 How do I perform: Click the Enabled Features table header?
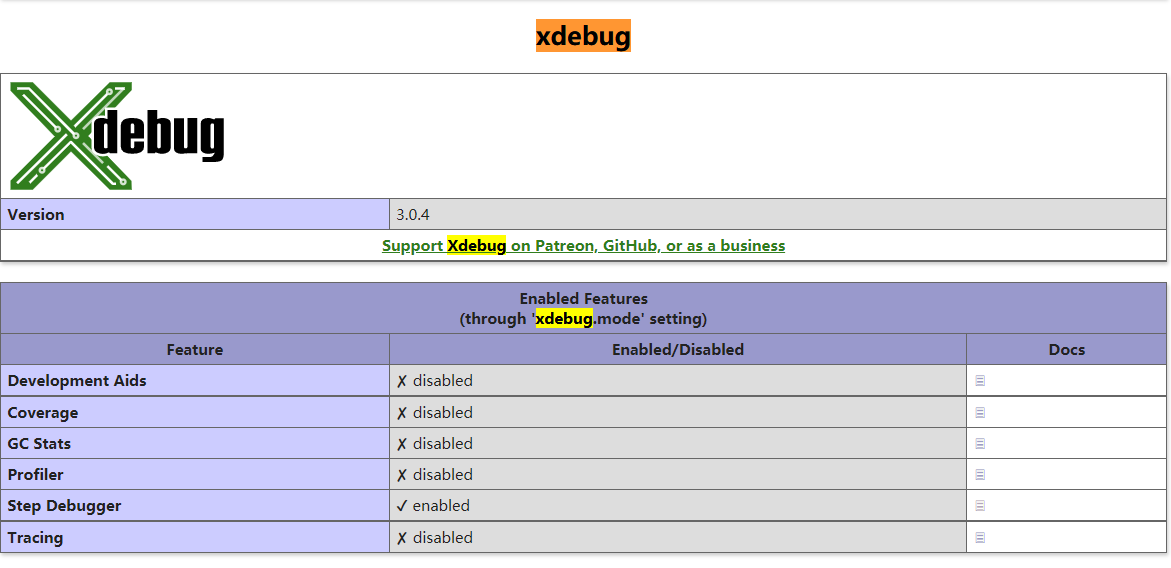point(583,308)
